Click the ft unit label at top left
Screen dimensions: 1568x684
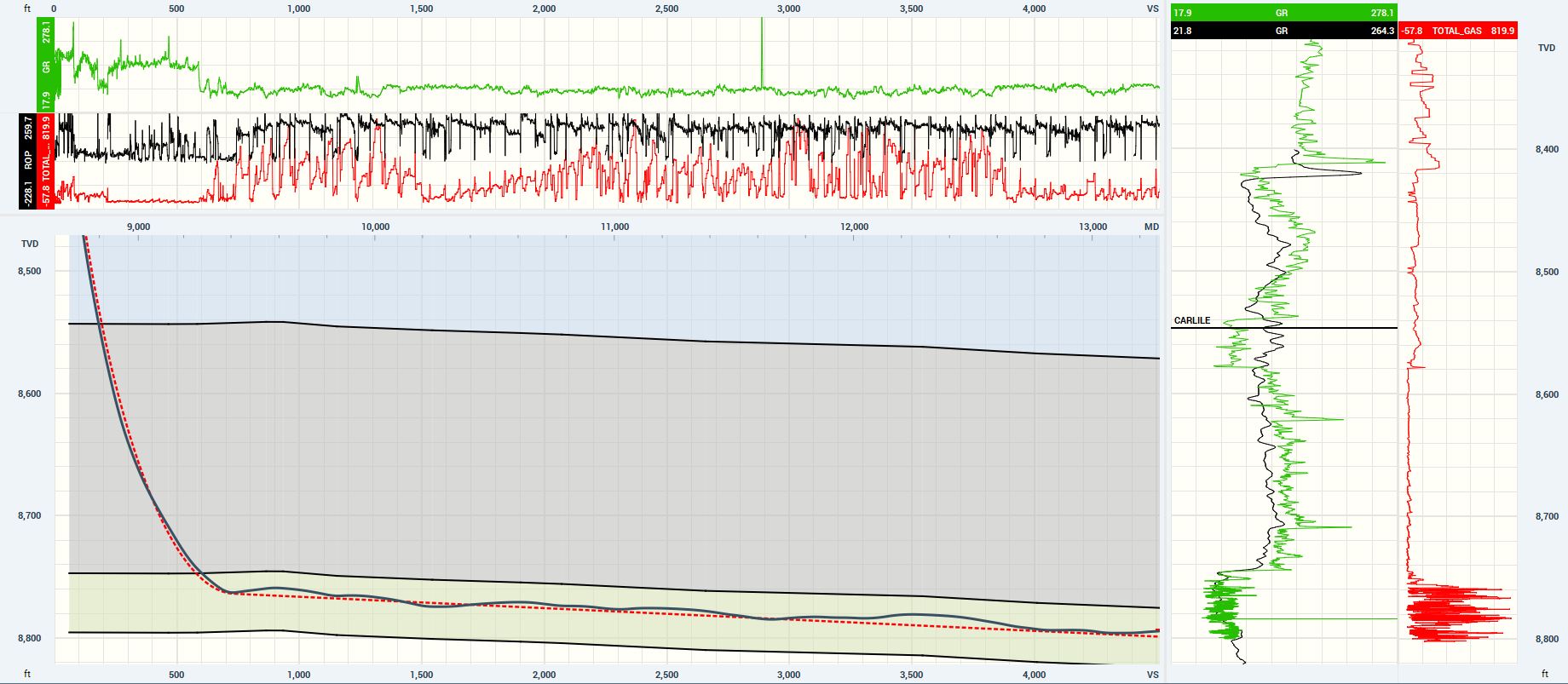27,9
